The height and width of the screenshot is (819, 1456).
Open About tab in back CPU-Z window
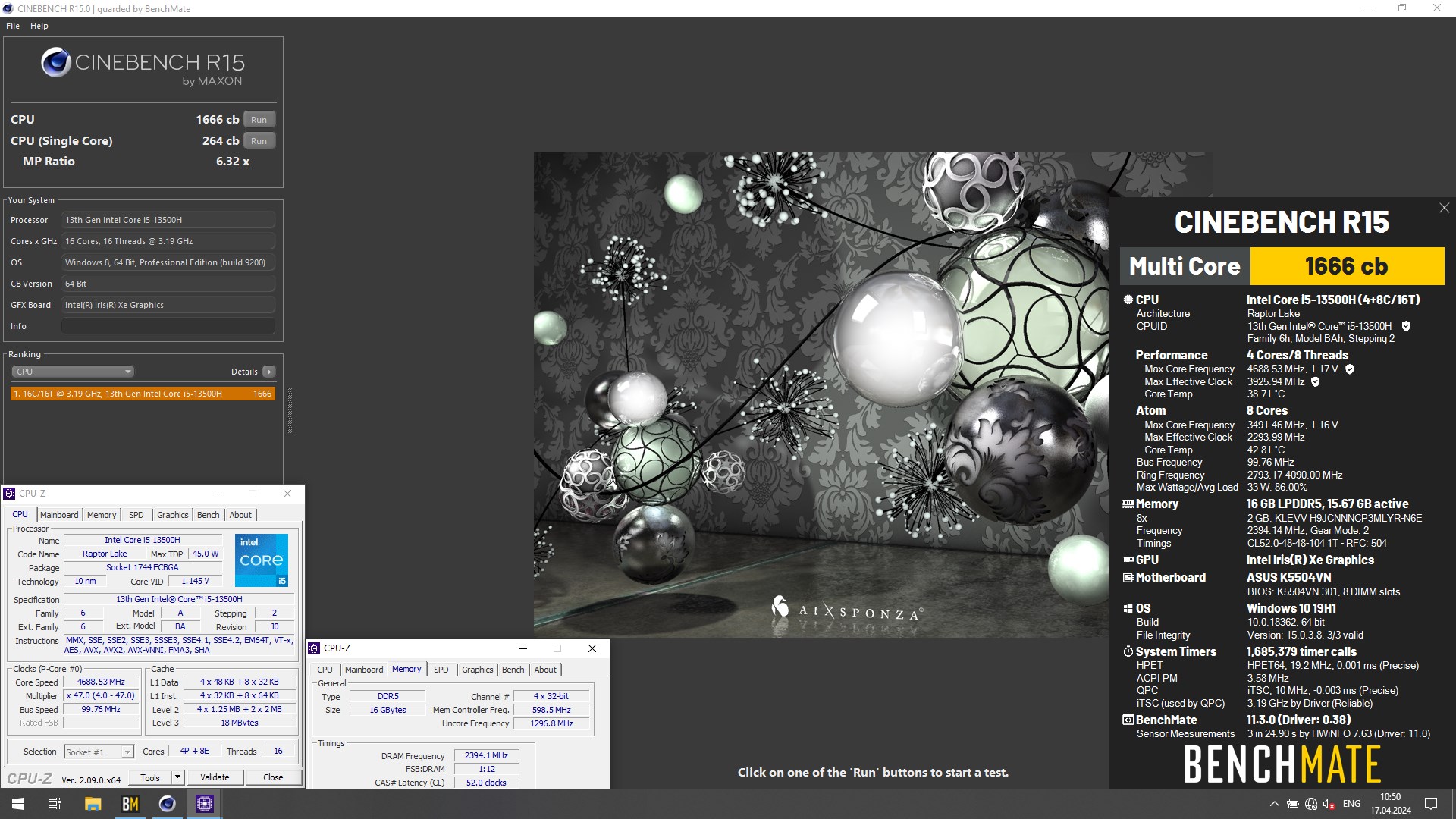(240, 515)
